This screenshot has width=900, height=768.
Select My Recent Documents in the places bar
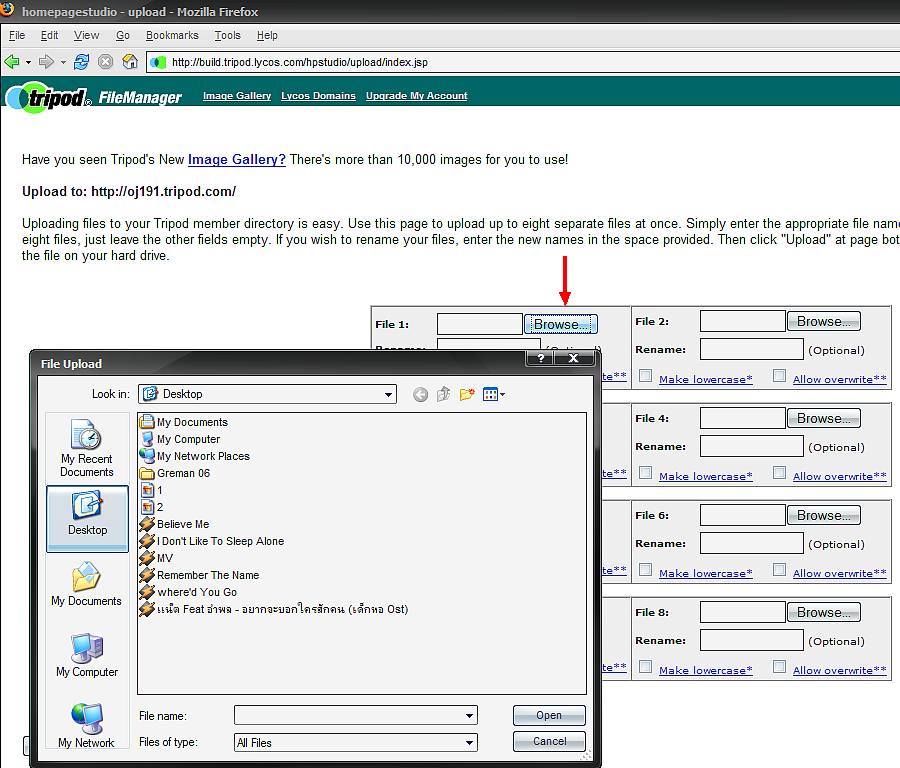[87, 448]
